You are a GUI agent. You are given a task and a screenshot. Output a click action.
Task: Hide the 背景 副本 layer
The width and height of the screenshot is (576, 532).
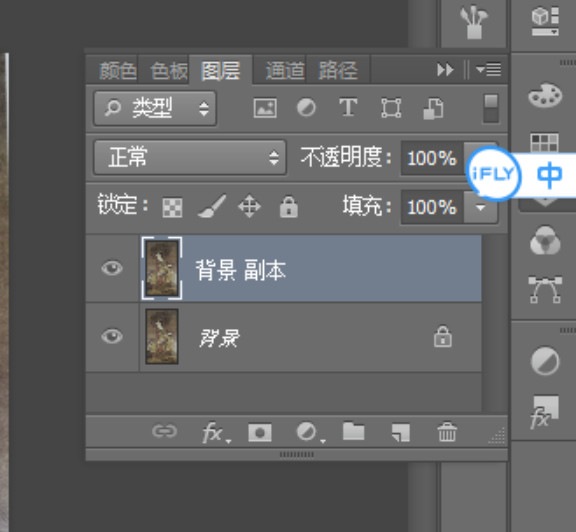112,268
